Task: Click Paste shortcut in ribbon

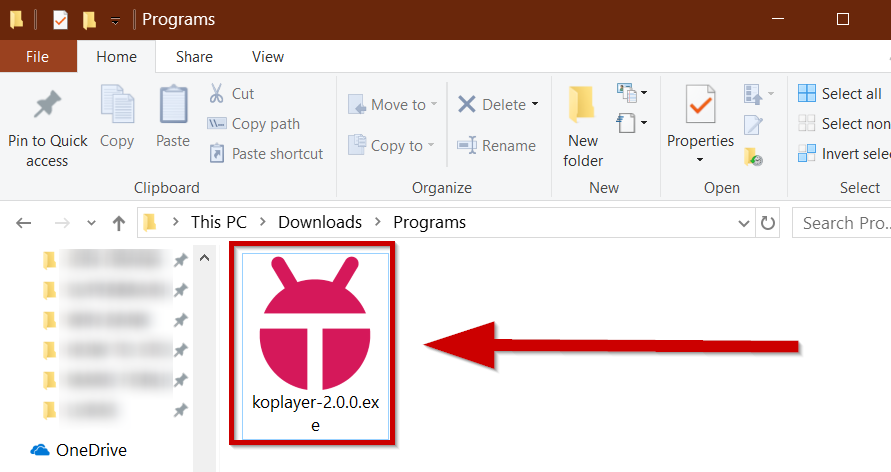Action: point(265,153)
